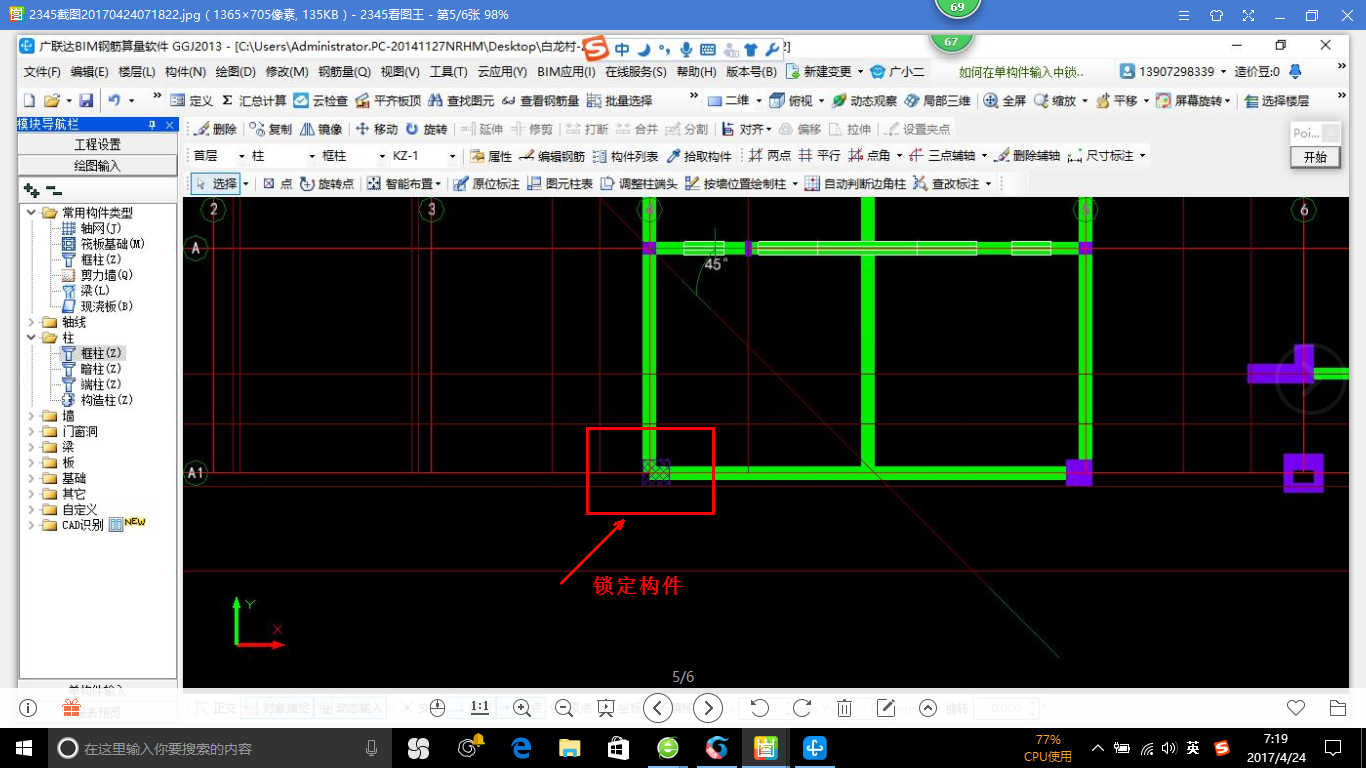This screenshot has height=768, width=1366.
Task: Click the Undo arrow icon
Action: pos(115,101)
